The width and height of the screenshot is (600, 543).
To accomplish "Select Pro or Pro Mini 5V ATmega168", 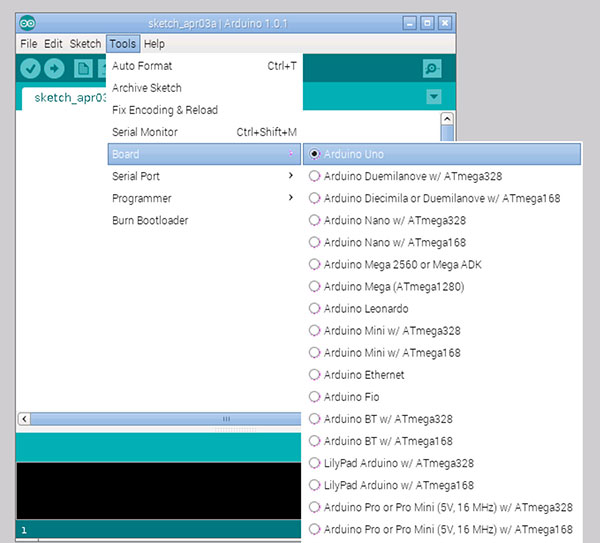I will pos(442,530).
